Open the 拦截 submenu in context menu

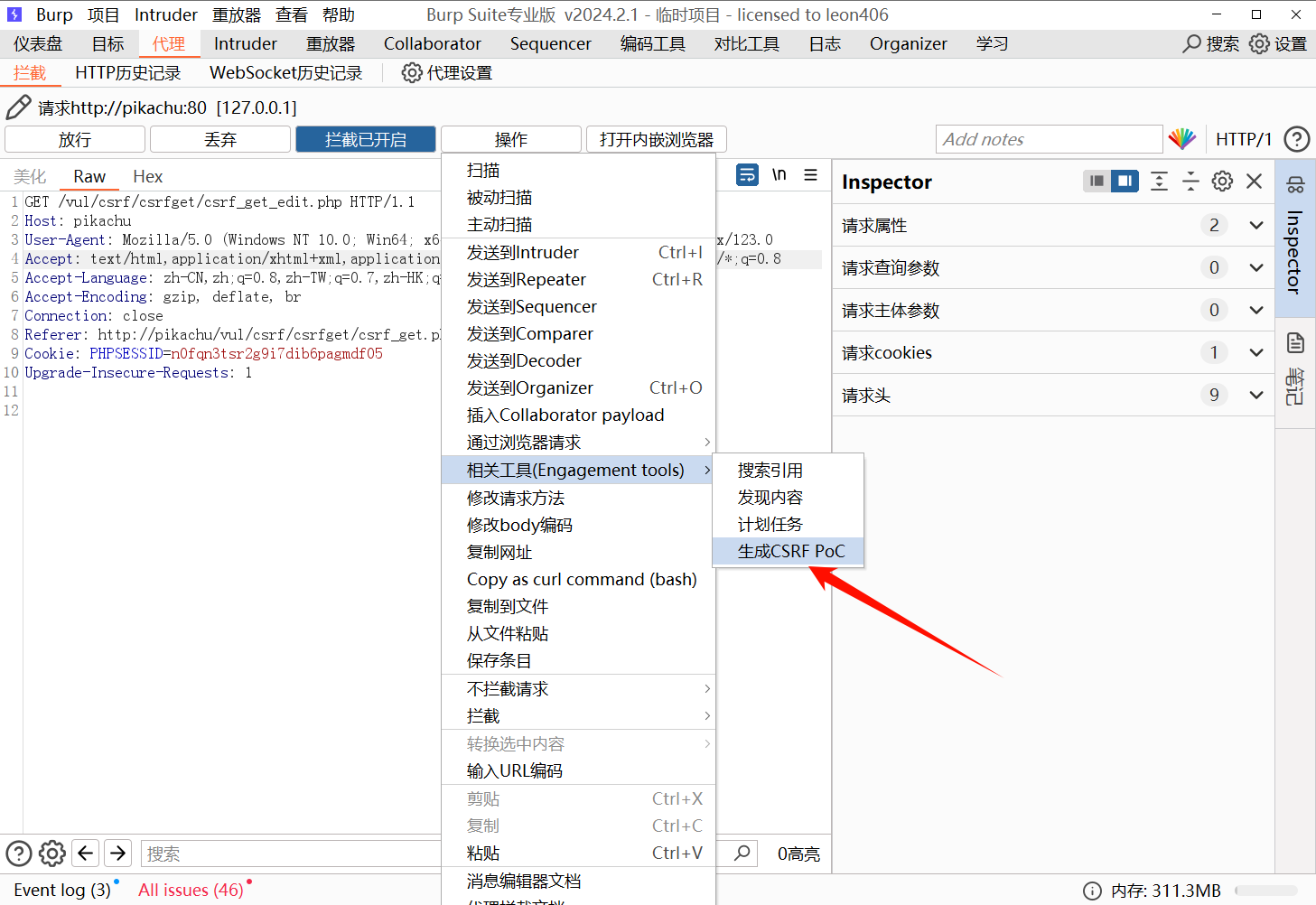click(x=578, y=716)
